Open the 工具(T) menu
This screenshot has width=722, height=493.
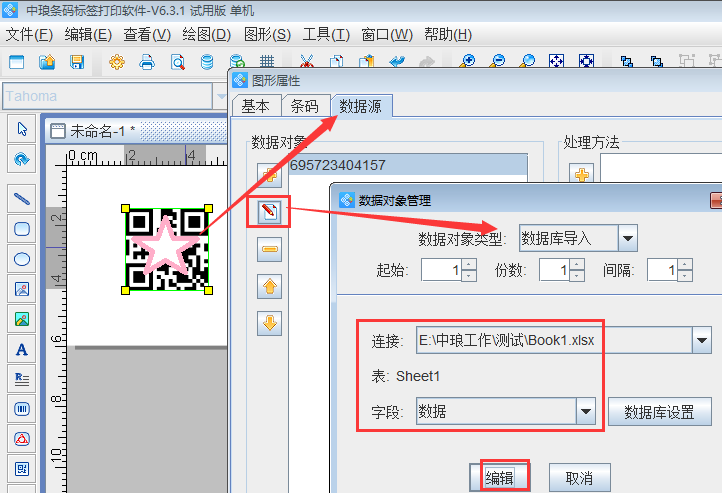click(326, 35)
